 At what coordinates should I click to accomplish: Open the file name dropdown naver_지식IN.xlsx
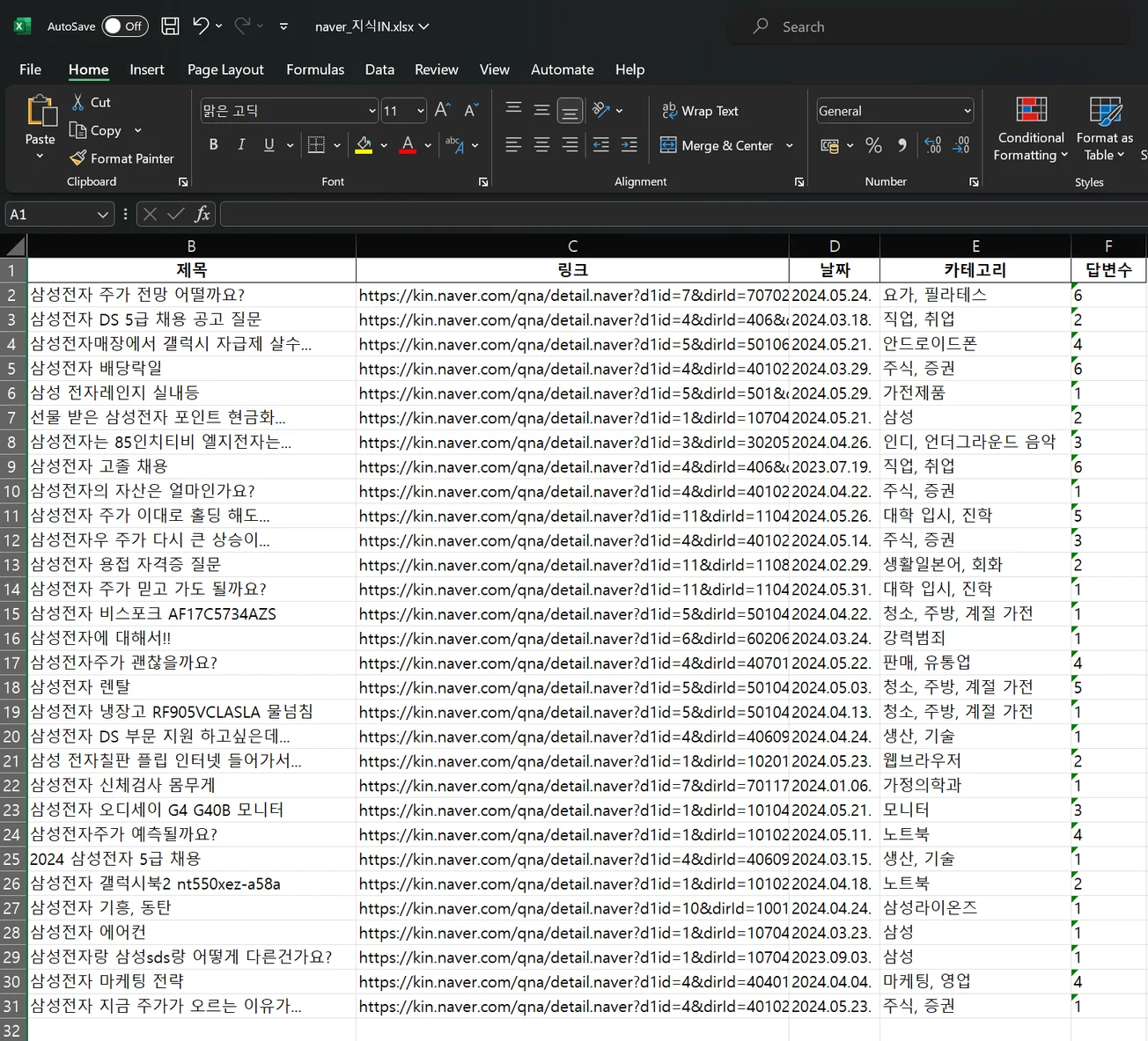tap(372, 26)
